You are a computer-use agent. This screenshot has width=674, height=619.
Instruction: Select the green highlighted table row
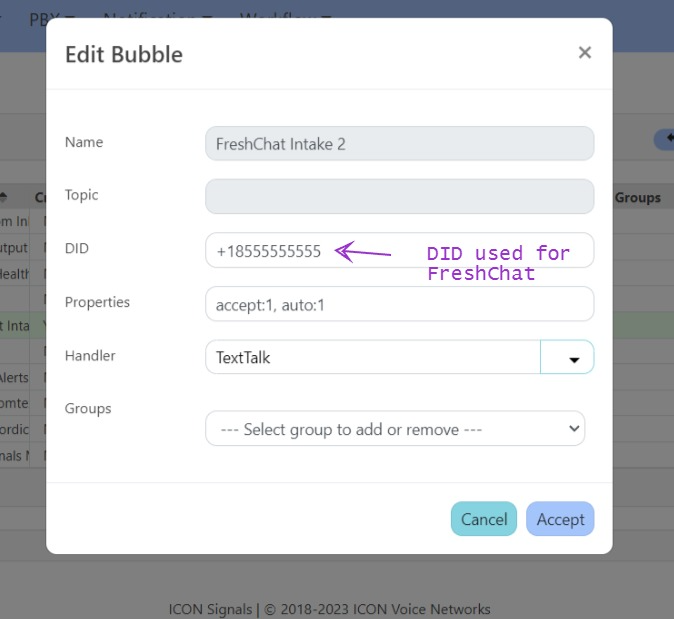(x=22, y=325)
